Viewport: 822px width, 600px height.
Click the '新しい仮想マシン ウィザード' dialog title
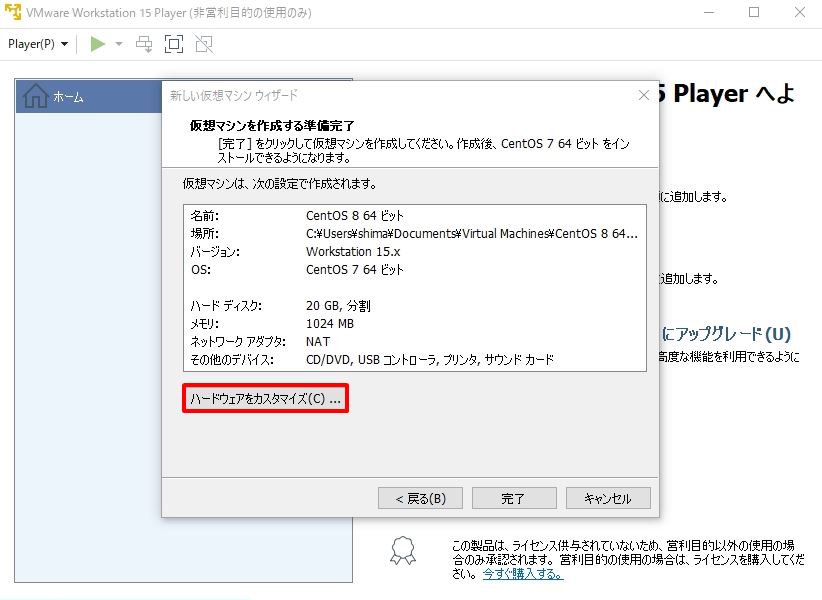[234, 95]
